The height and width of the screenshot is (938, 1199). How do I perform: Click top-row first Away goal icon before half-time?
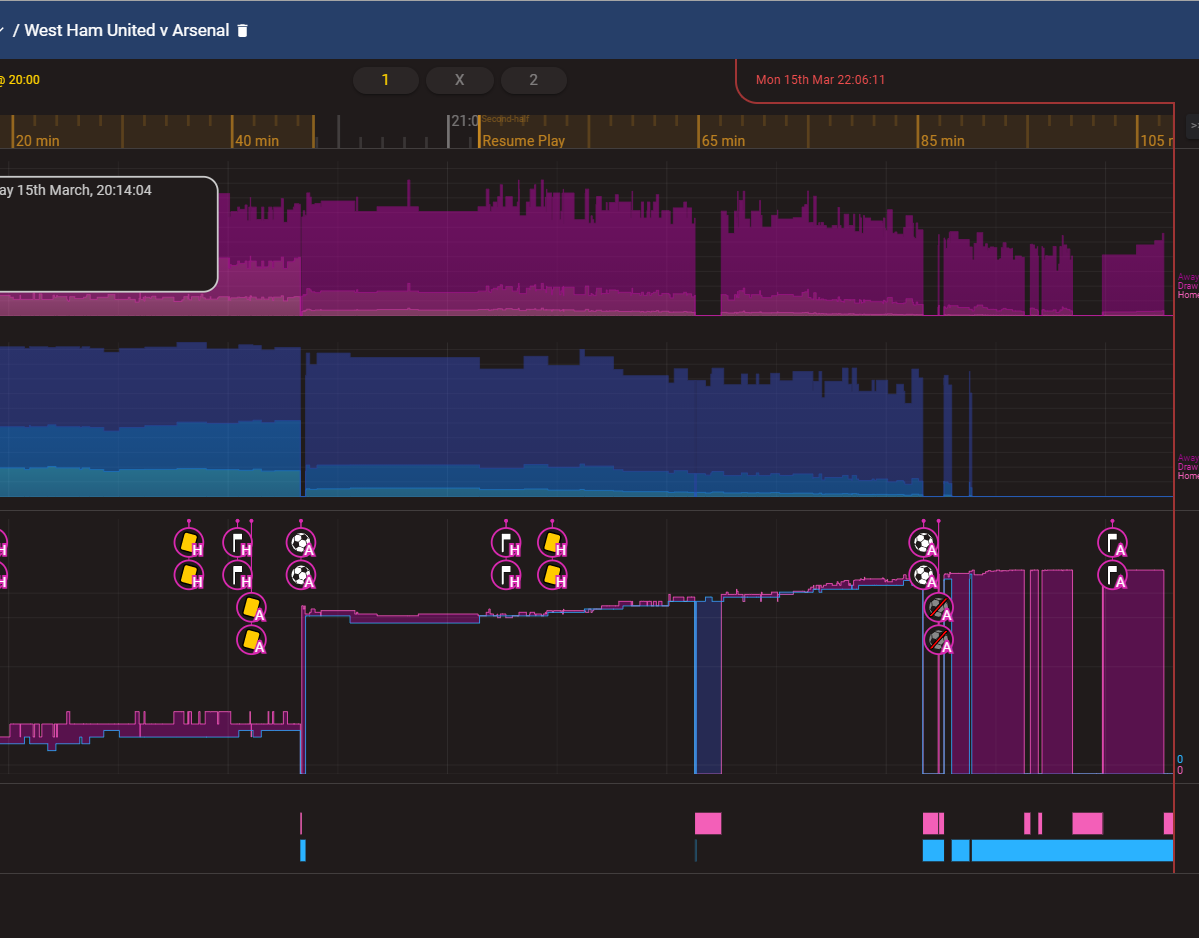301,543
